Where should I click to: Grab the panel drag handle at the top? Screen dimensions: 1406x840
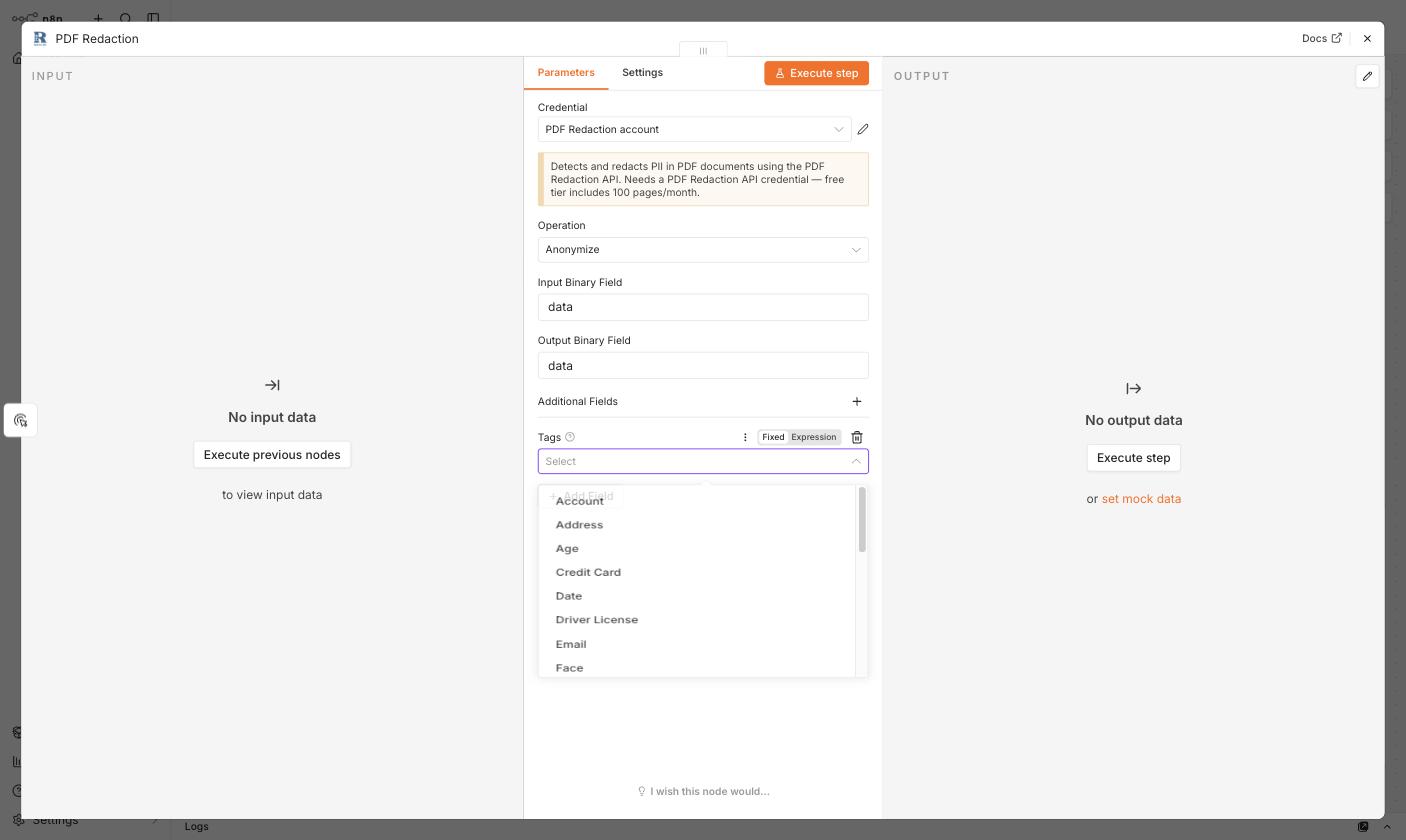coord(703,50)
